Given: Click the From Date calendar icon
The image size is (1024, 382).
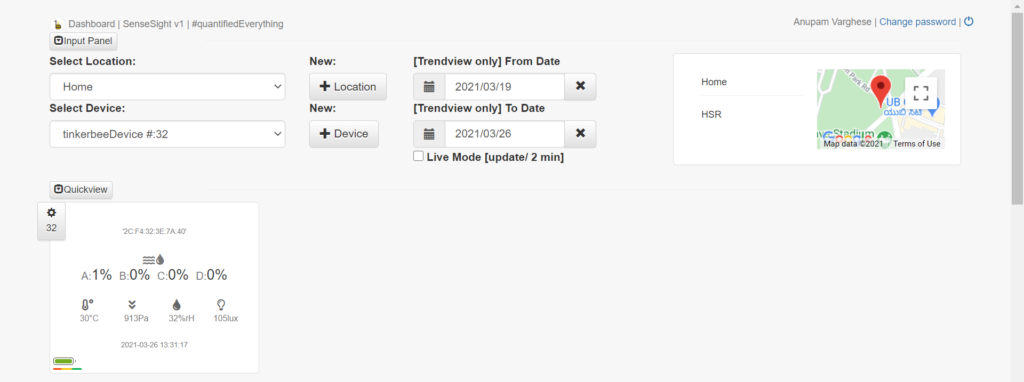Looking at the screenshot, I should coord(429,86).
